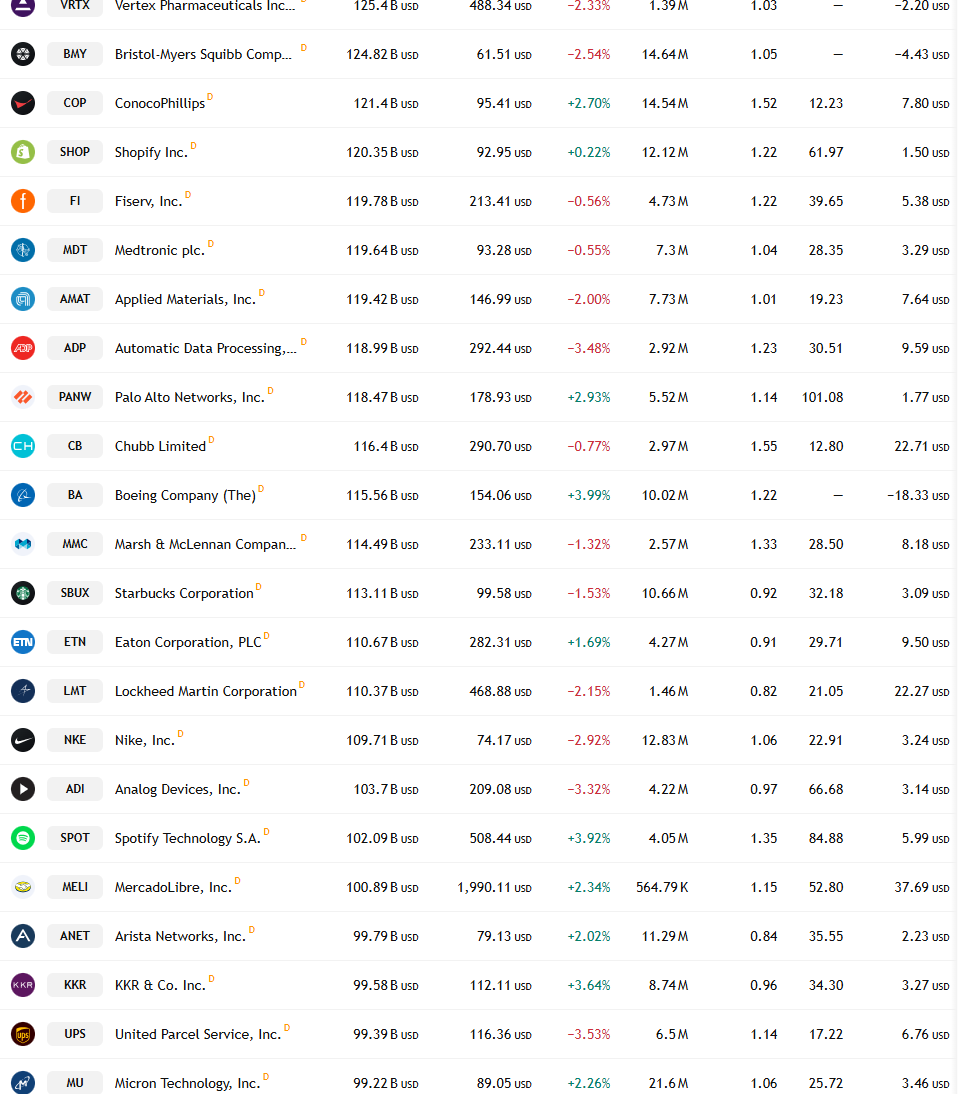Open Spotify Technology S.A. link
Viewport: 958px width, 1094px height.
tap(188, 839)
